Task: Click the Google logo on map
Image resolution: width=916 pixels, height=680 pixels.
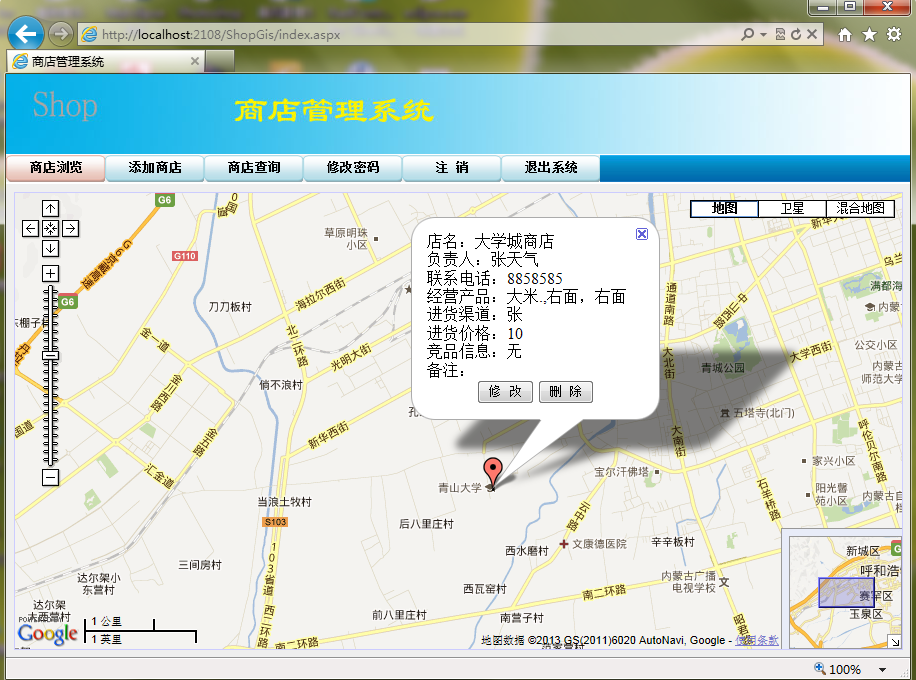Action: click(x=47, y=634)
